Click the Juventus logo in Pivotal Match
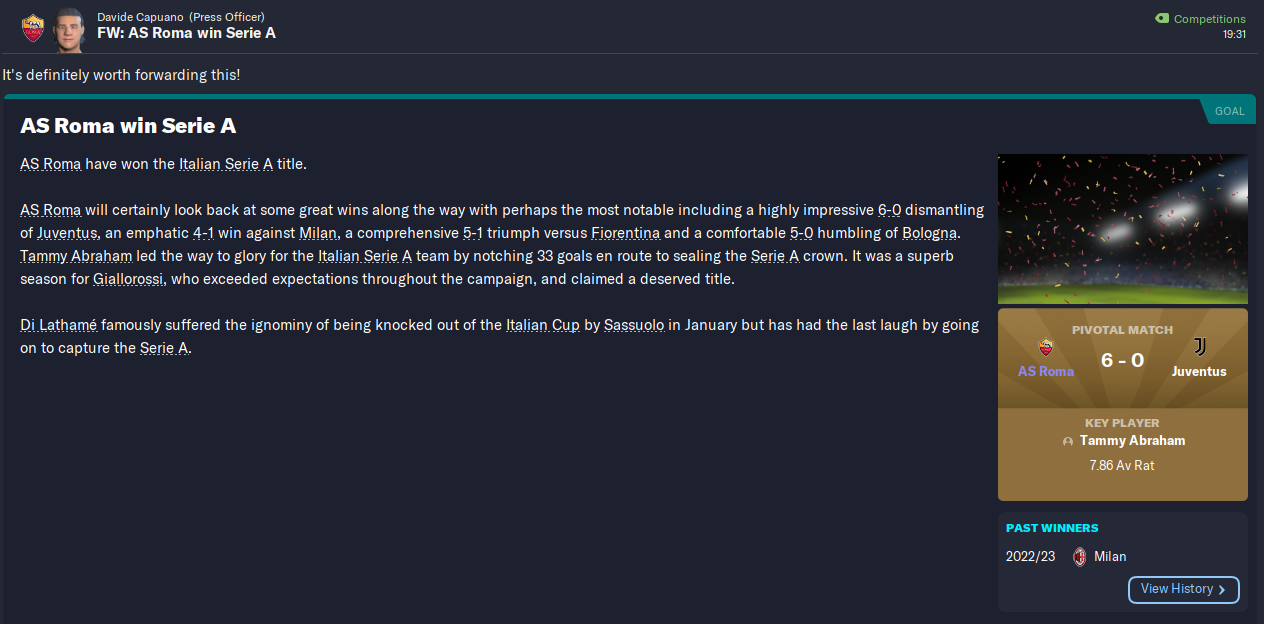 pos(1199,347)
